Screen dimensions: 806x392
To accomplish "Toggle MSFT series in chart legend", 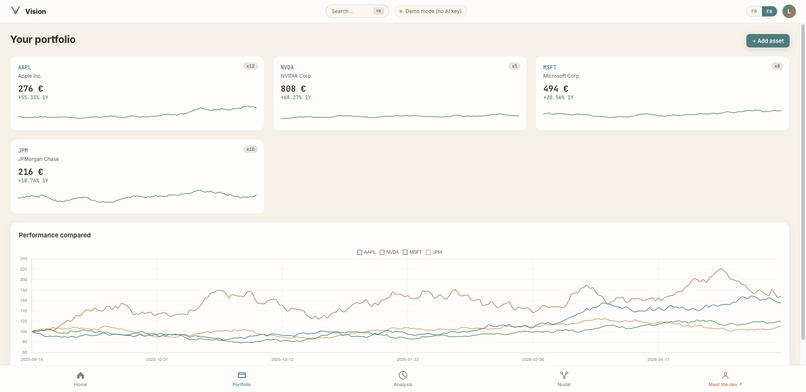I will (412, 252).
